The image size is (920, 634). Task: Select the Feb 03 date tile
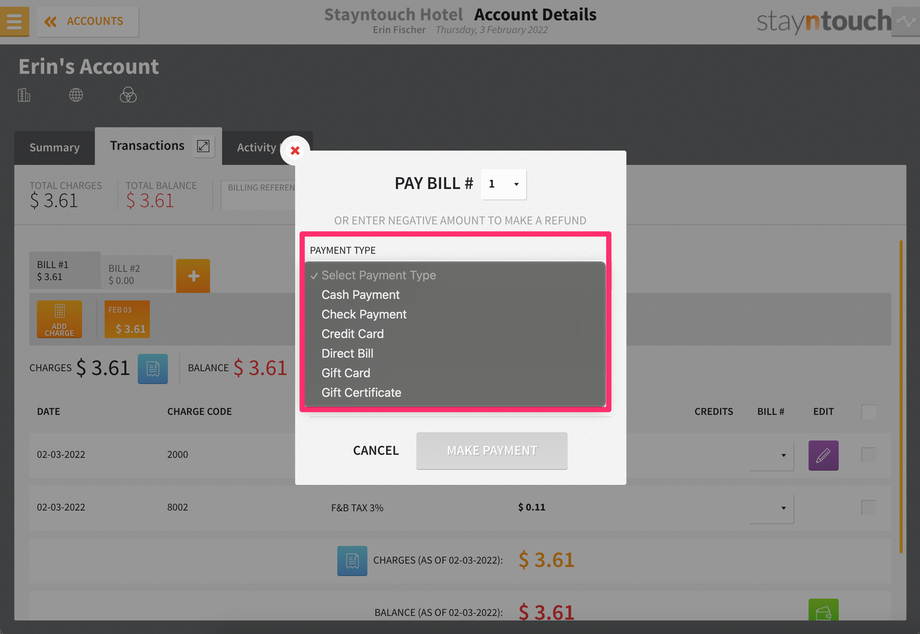point(127,319)
